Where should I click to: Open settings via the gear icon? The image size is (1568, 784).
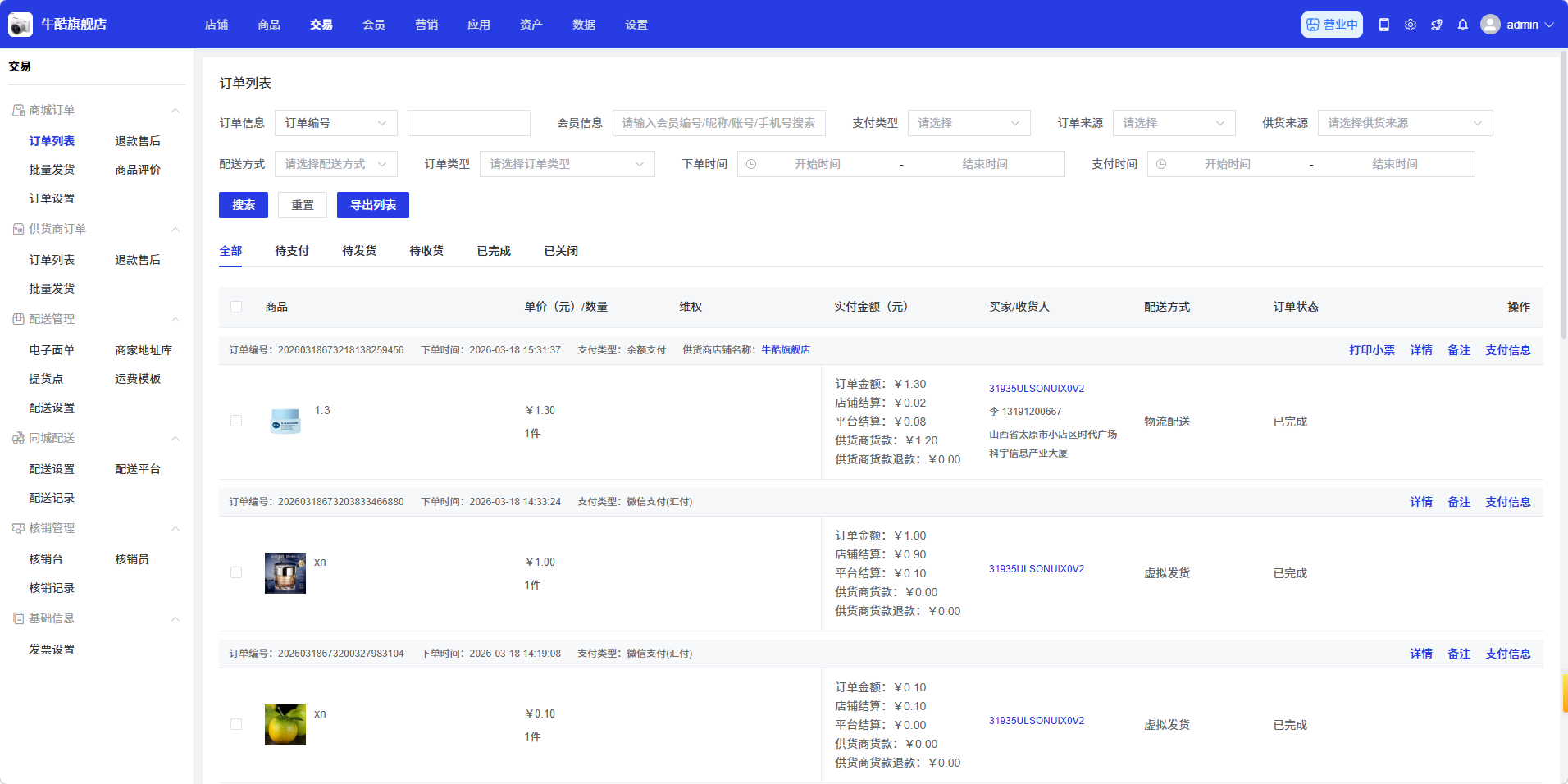click(1410, 25)
